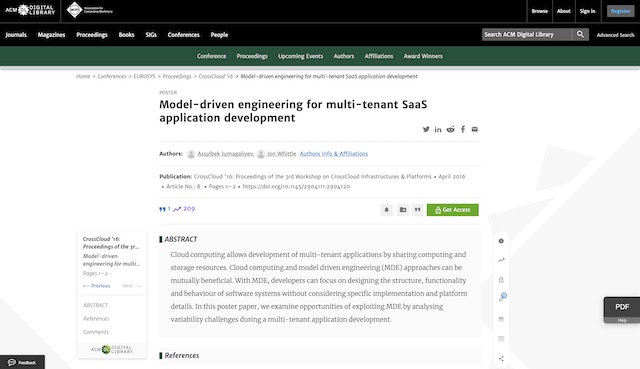
Task: Share article on Facebook
Action: (x=462, y=129)
